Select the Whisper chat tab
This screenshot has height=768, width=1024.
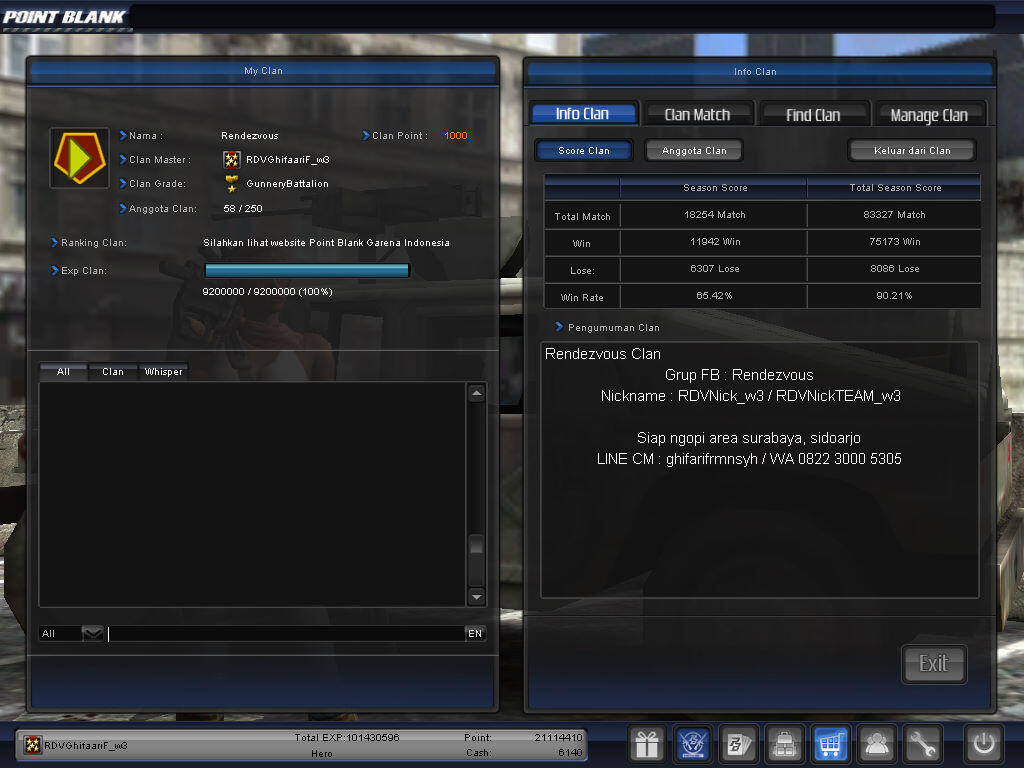(x=163, y=372)
